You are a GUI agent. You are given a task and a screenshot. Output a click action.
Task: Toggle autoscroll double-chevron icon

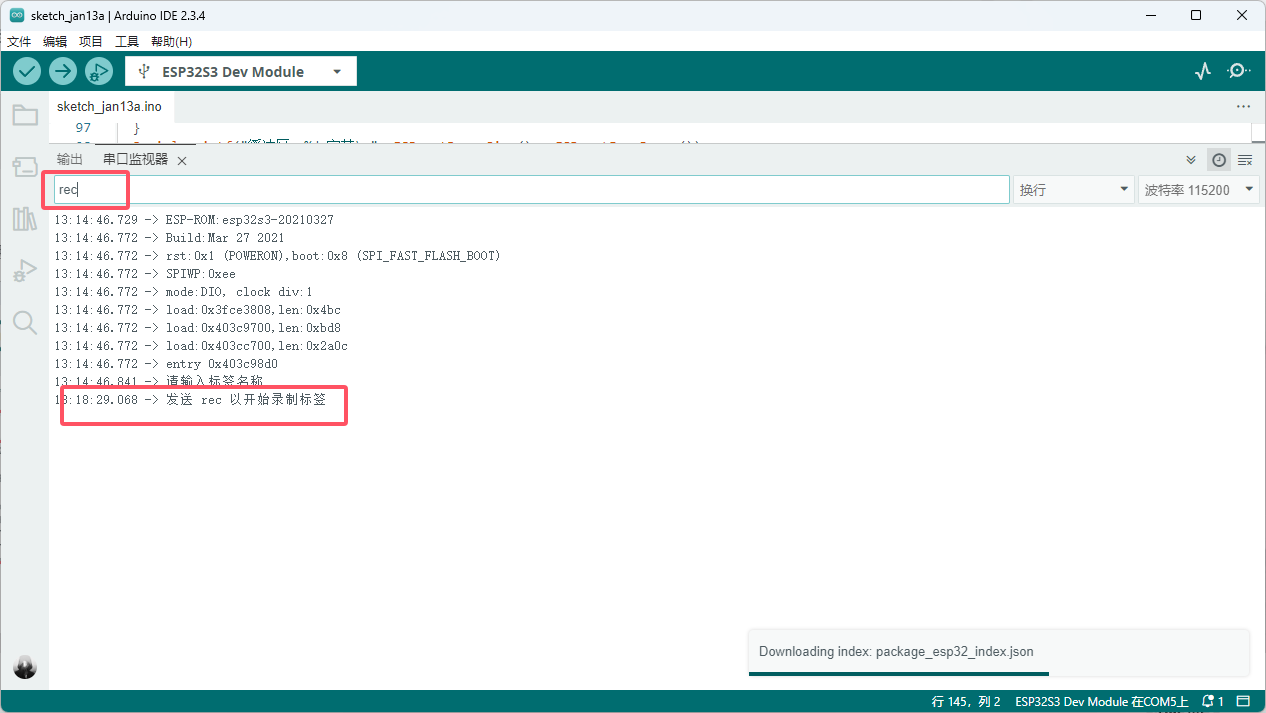click(x=1191, y=160)
